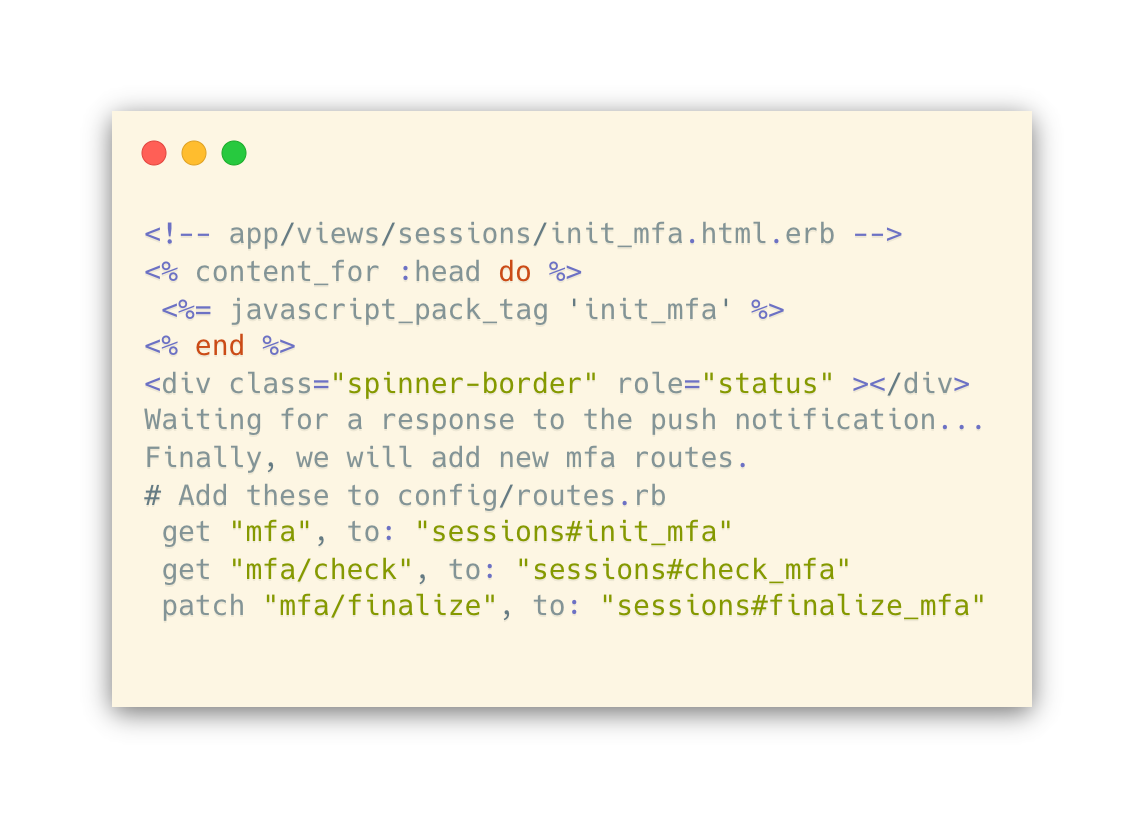Click the red close window dot
This screenshot has height=818, width=1144.
click(154, 153)
